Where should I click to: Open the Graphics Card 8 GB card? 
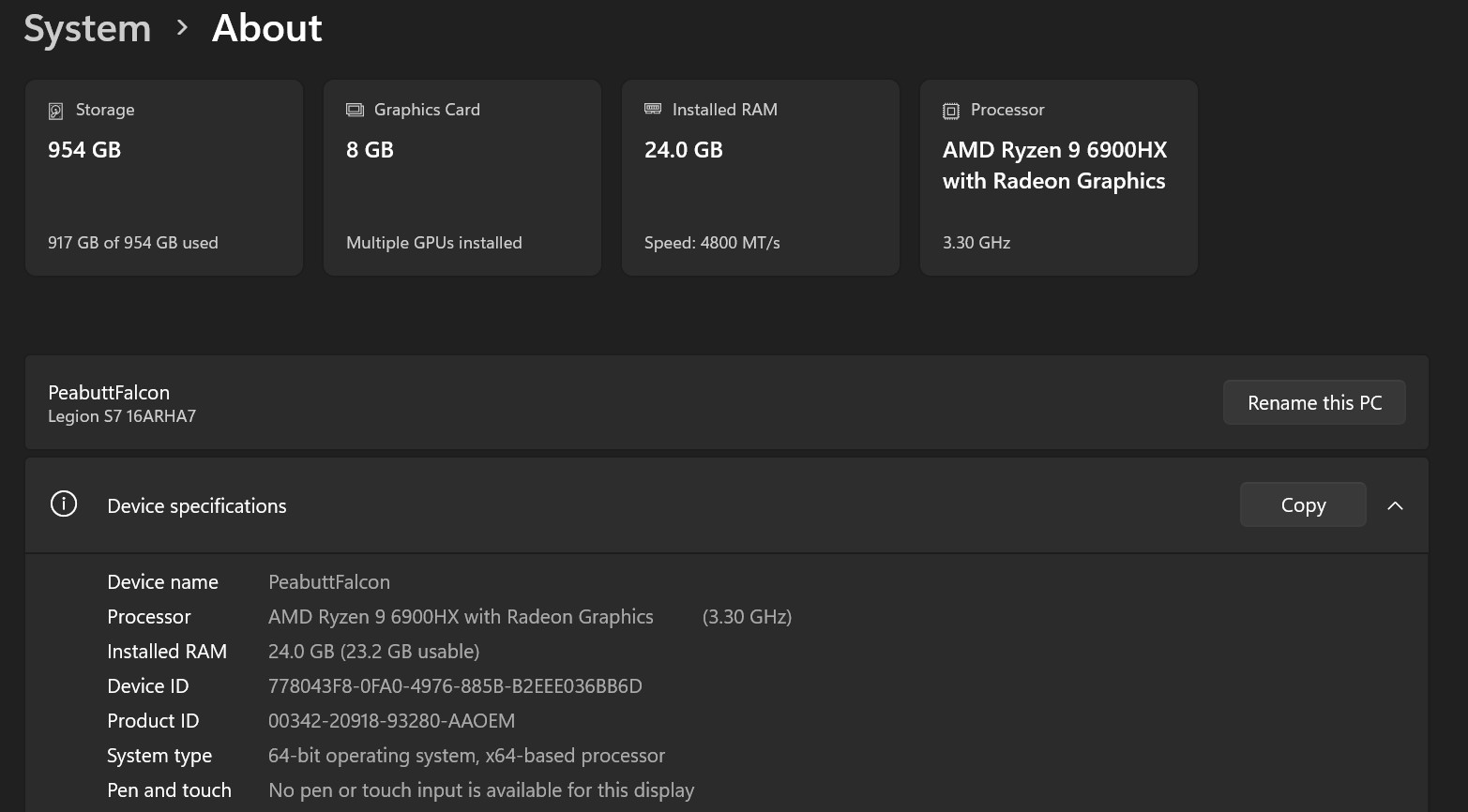[x=462, y=177]
